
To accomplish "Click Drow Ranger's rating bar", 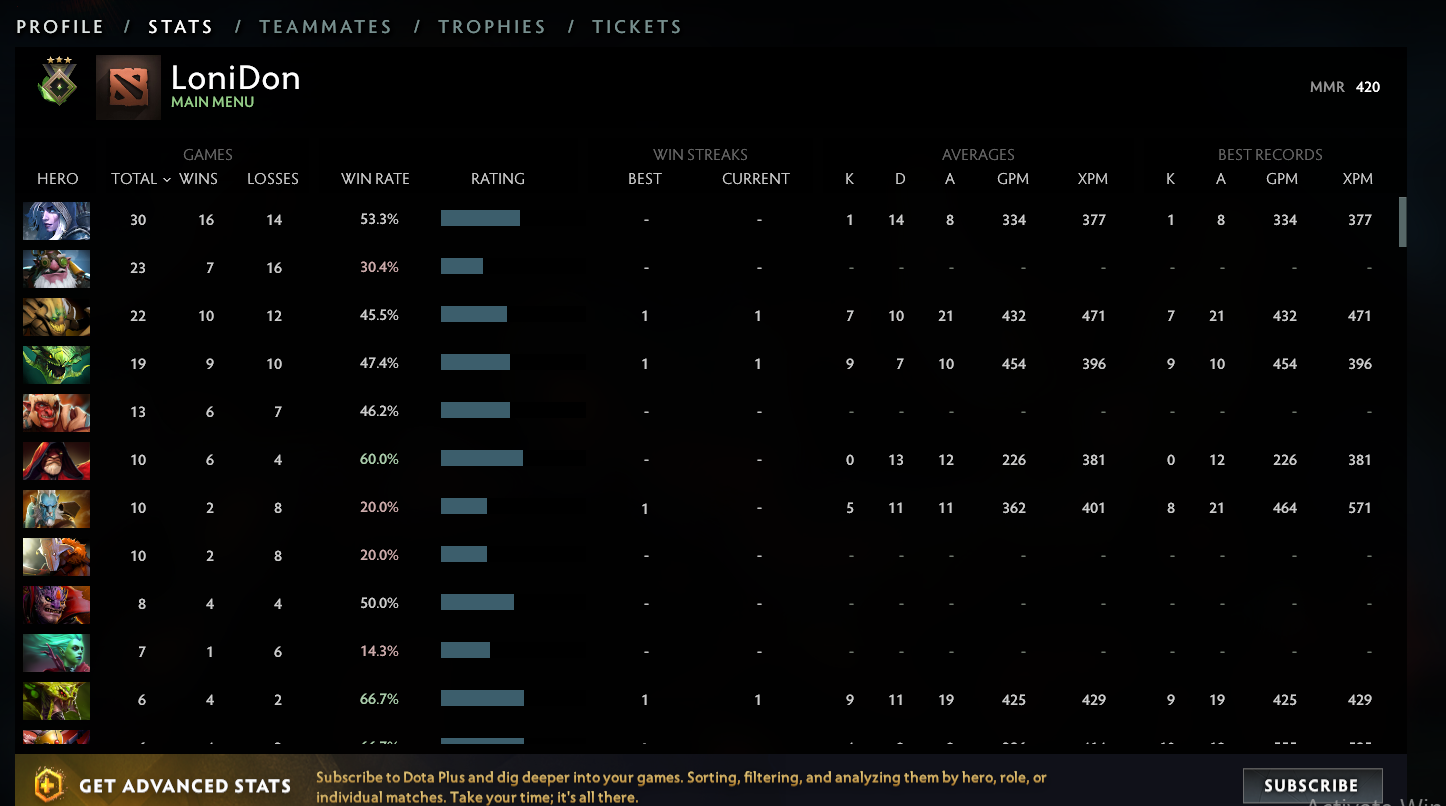I will (481, 218).
